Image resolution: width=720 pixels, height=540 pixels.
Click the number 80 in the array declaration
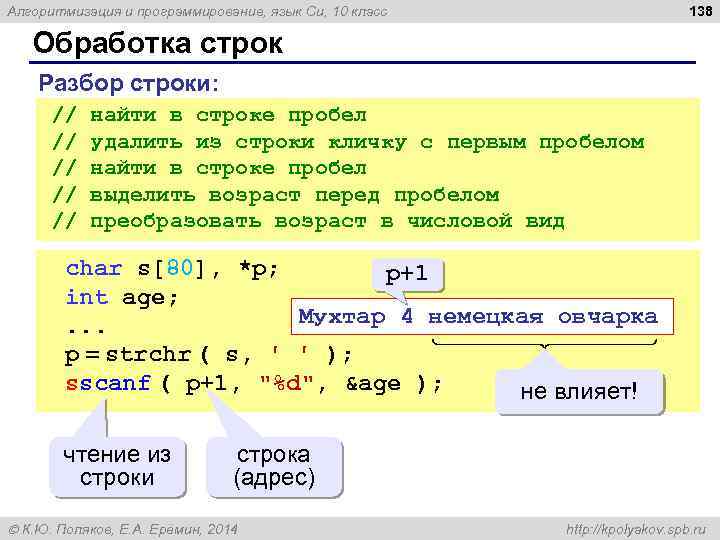pyautogui.click(x=180, y=268)
